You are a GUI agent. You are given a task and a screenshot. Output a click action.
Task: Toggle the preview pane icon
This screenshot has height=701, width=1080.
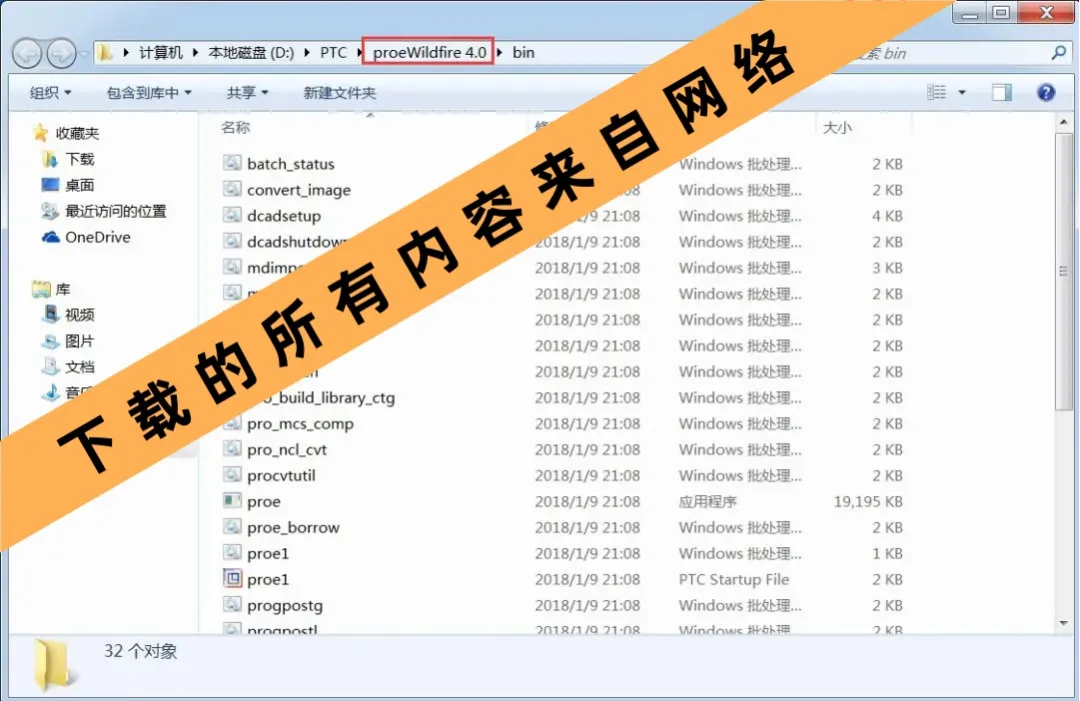coord(1001,92)
